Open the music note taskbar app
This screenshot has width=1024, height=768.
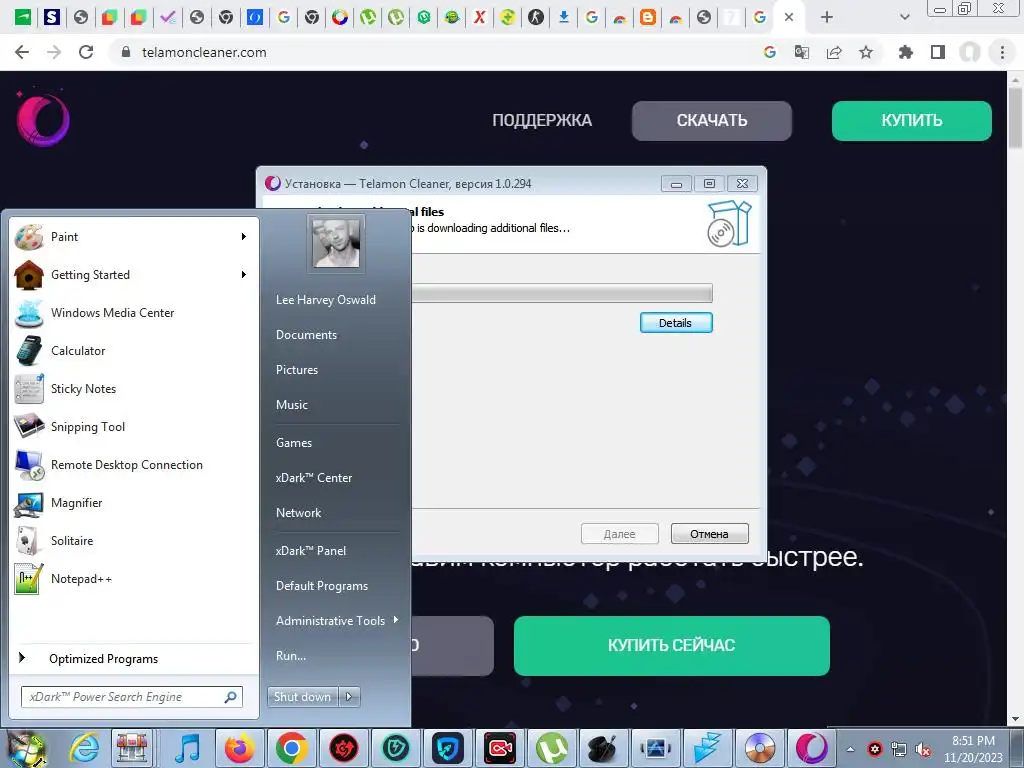click(x=187, y=748)
